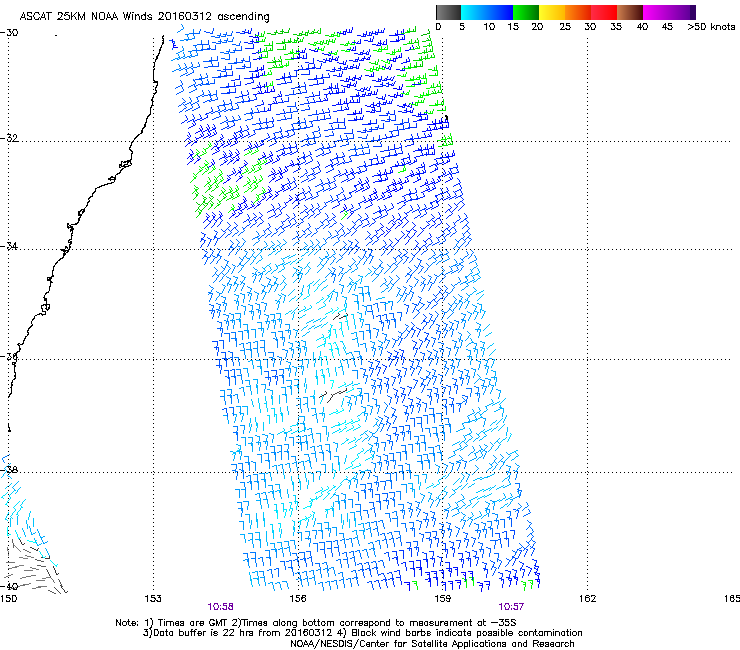Click the 'Data buffer is 22 hrs' note
Viewport: 740px width, 650px height.
coord(362,633)
